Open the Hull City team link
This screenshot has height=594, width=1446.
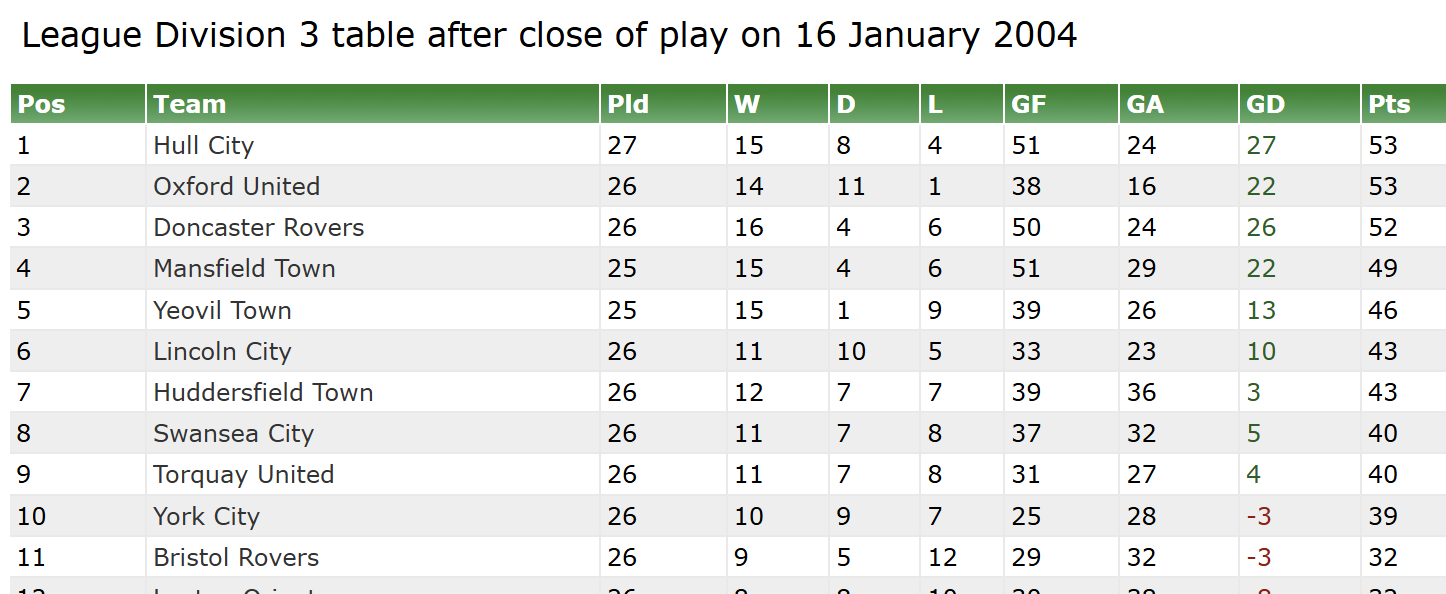pos(203,146)
